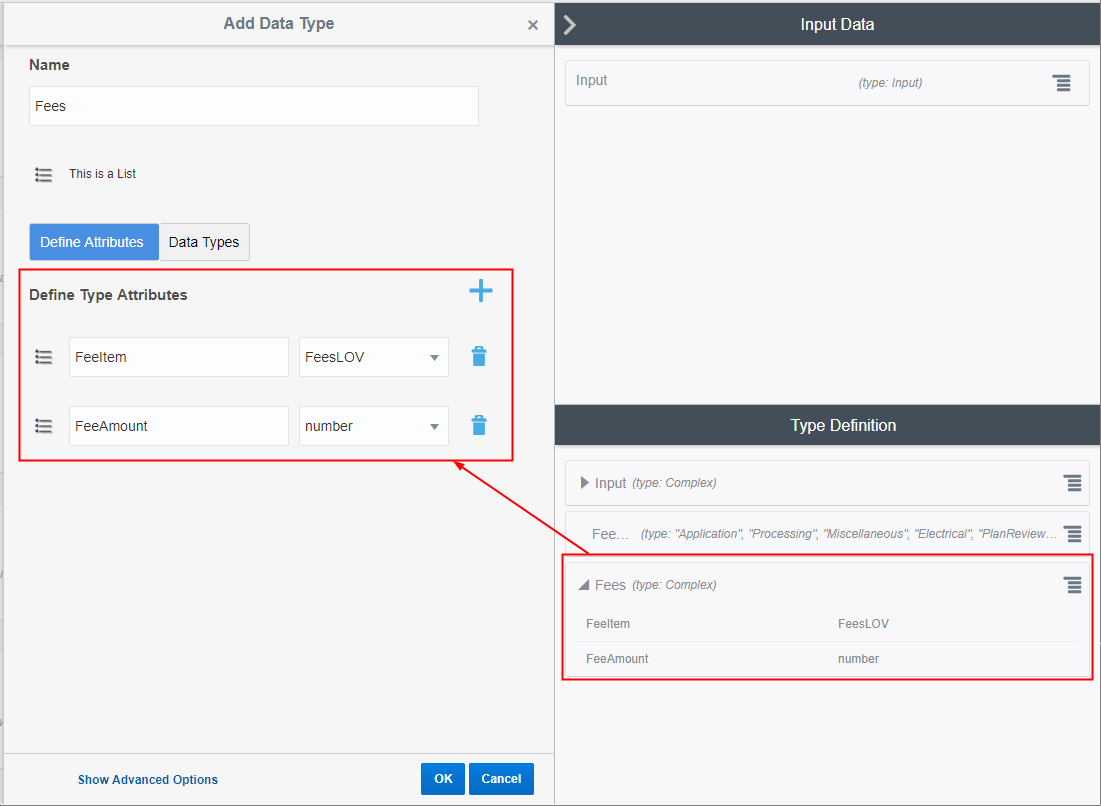Screen dimensions: 1101x806
Task: Open the menu icon on the Input complex type
Action: pyautogui.click(x=1072, y=483)
